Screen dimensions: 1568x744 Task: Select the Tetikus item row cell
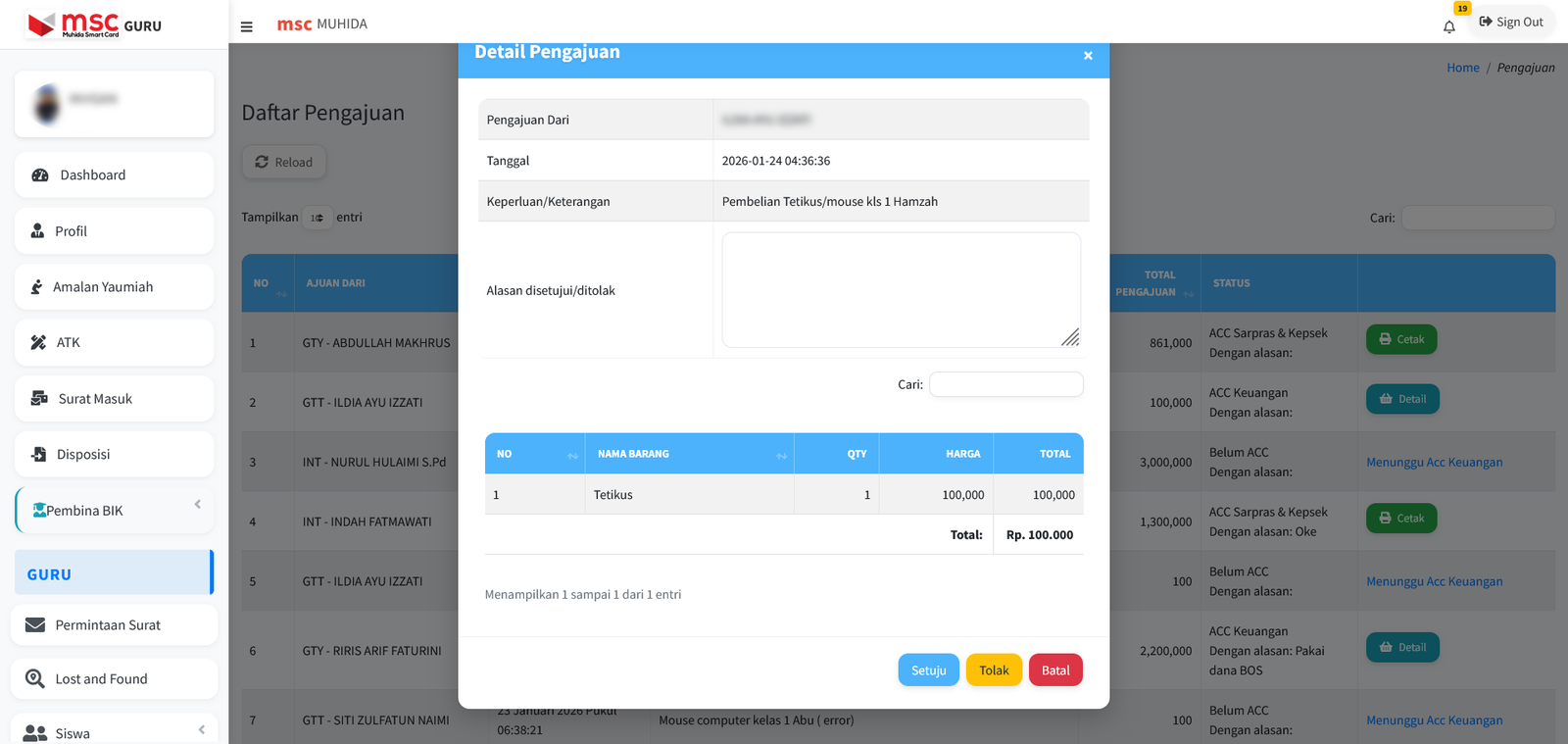(x=690, y=495)
